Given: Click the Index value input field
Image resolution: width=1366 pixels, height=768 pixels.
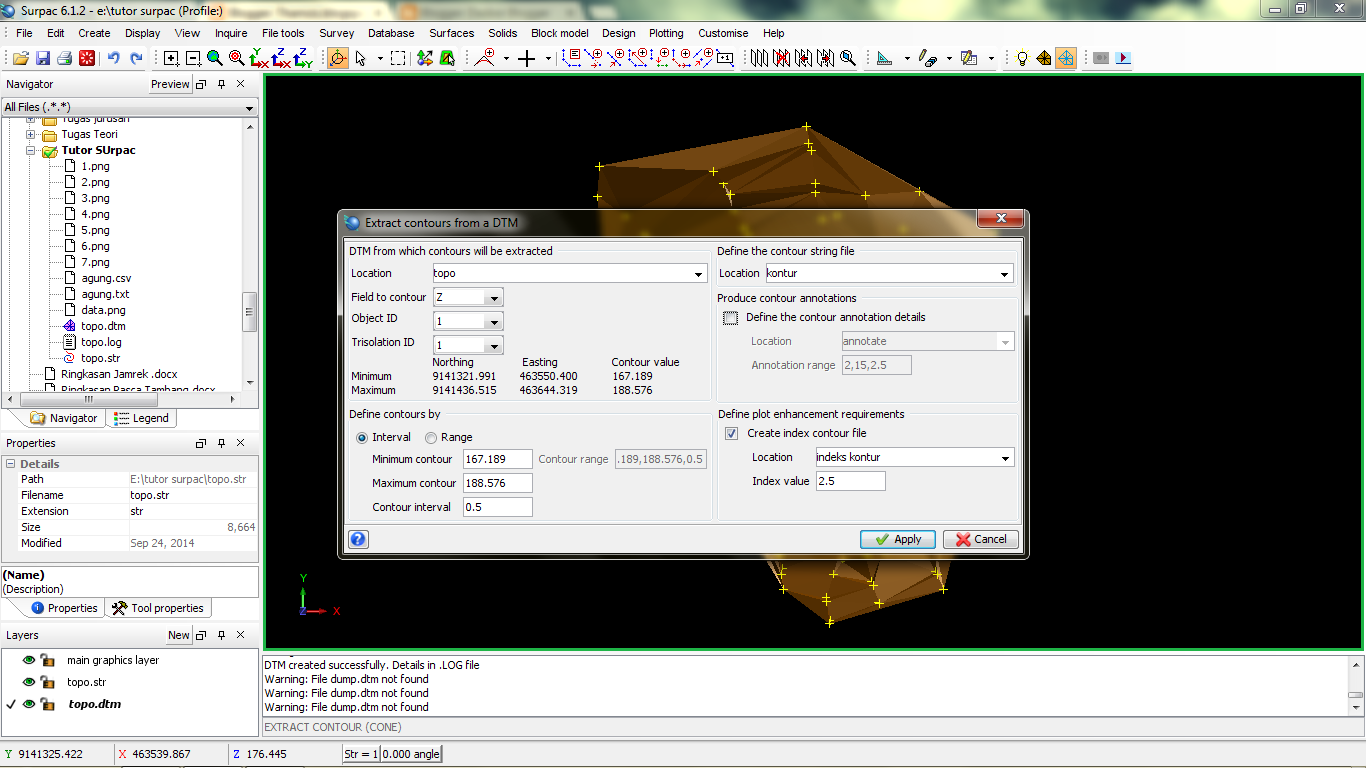Looking at the screenshot, I should [851, 482].
